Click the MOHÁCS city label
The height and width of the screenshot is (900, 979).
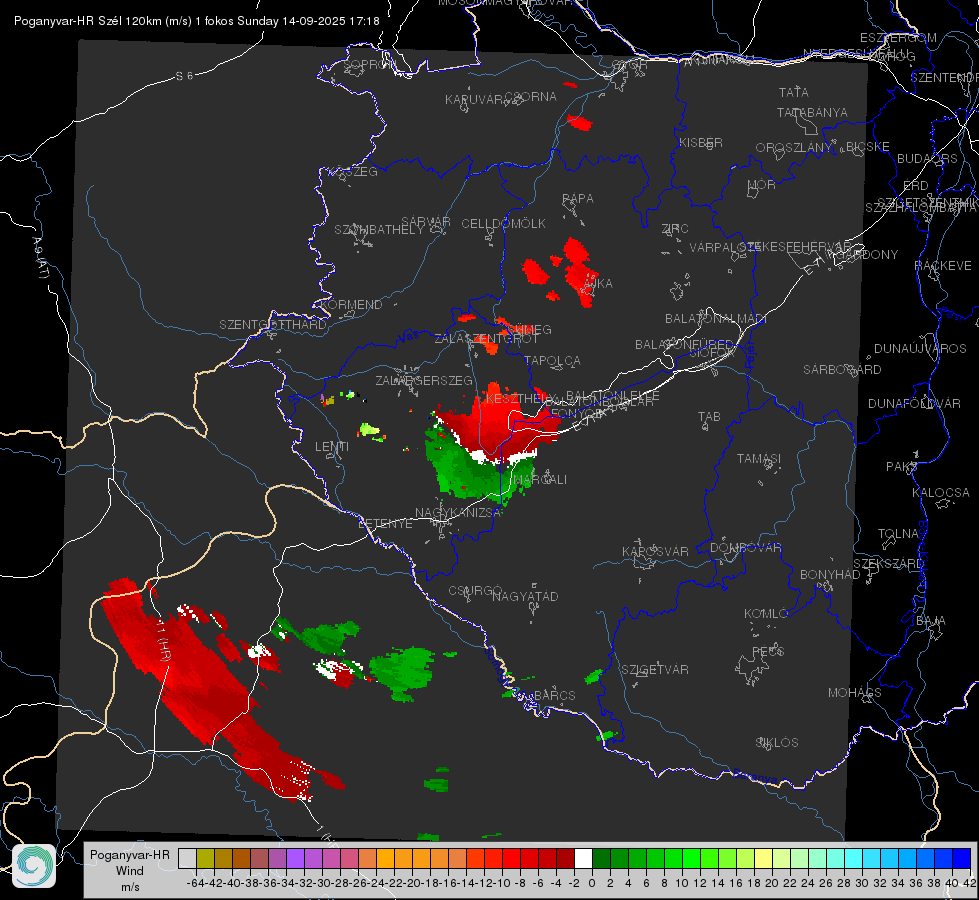pyautogui.click(x=855, y=693)
